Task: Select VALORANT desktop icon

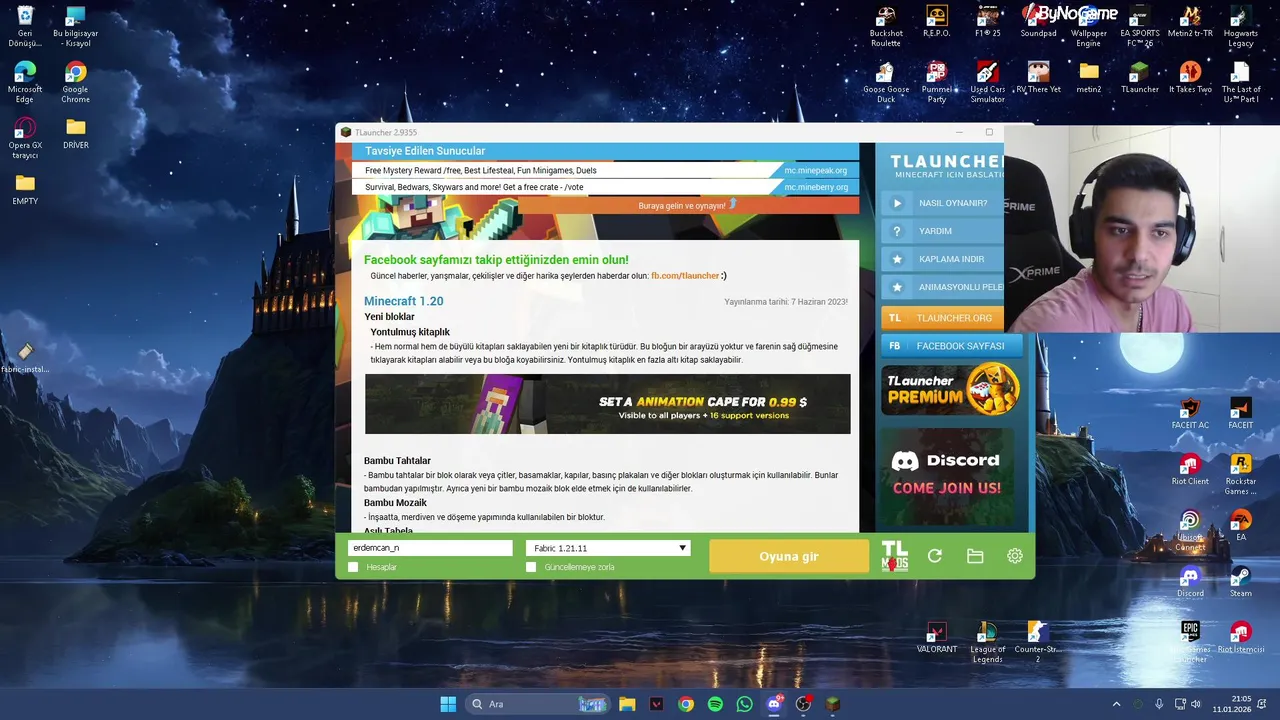Action: pos(936,638)
